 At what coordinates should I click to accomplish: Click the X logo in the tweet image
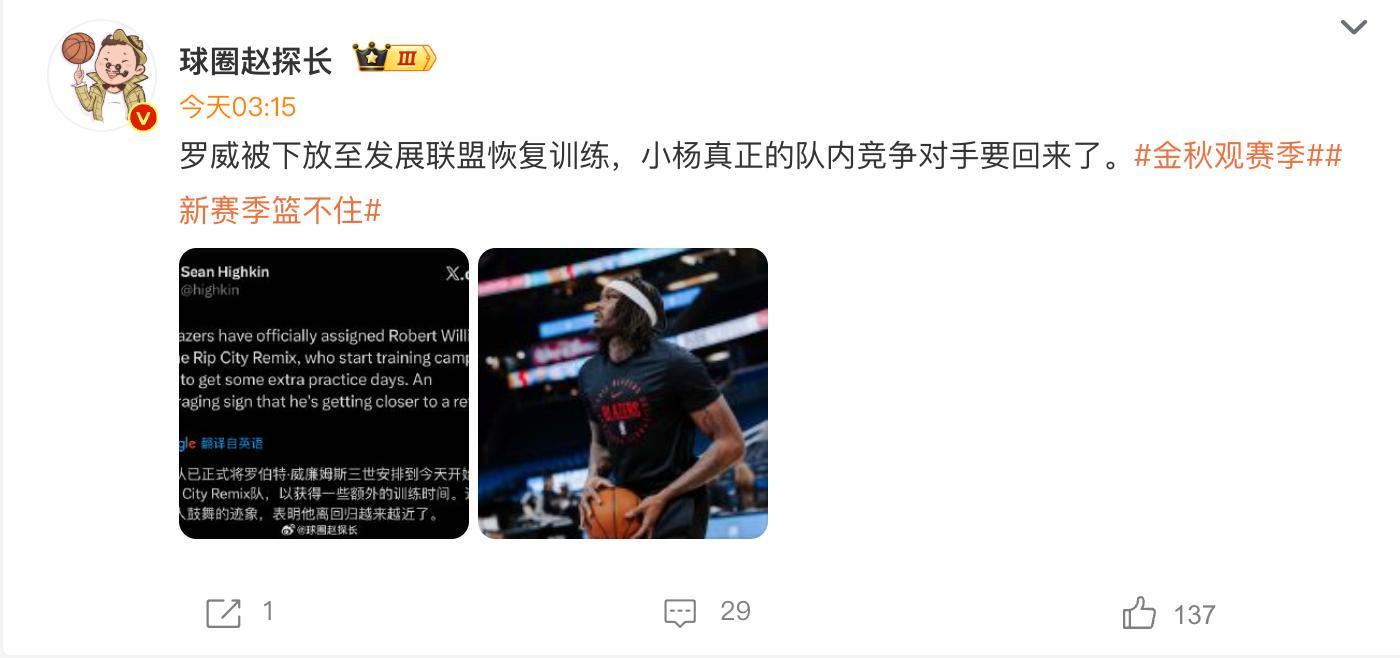[x=455, y=273]
